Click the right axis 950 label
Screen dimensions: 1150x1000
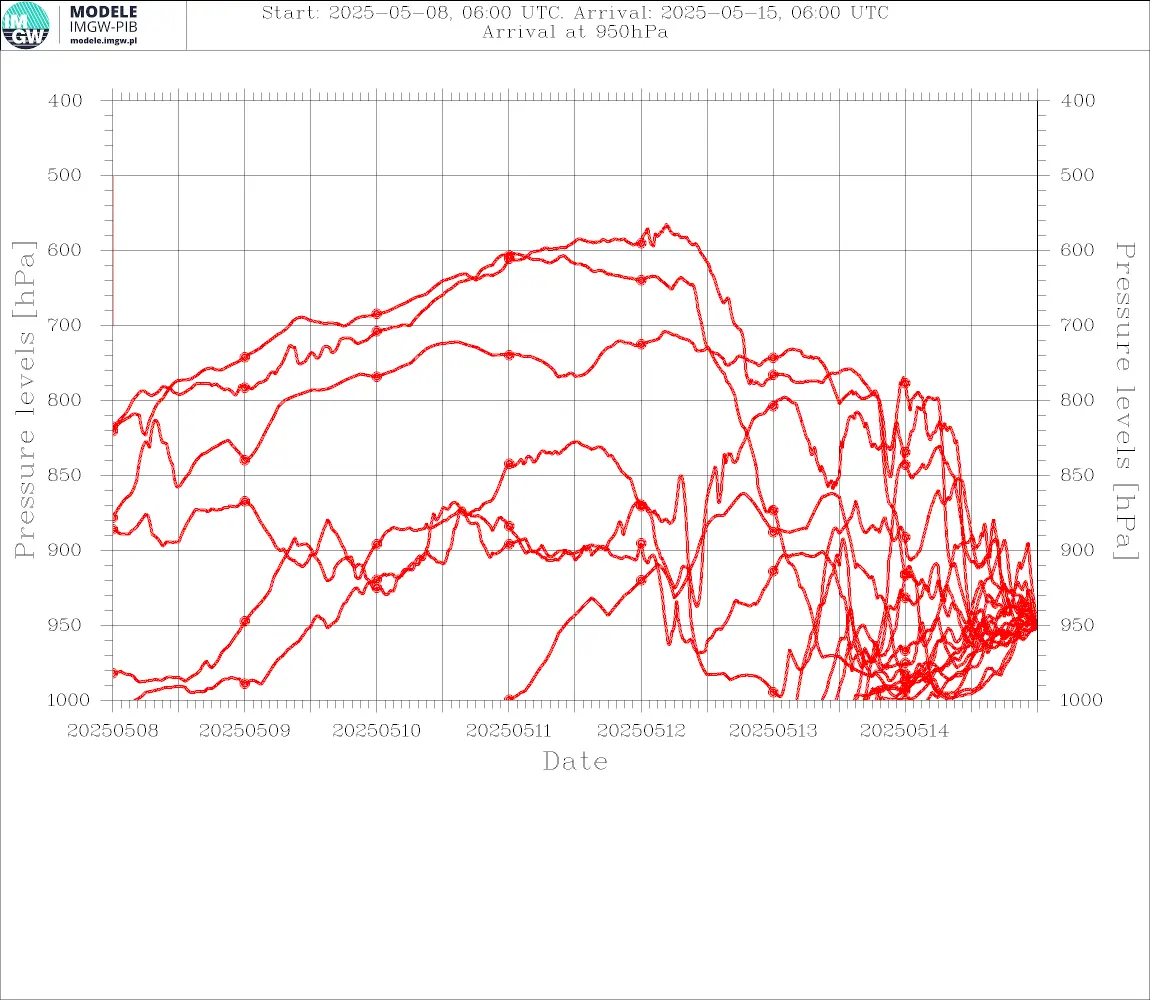pyautogui.click(x=1078, y=625)
